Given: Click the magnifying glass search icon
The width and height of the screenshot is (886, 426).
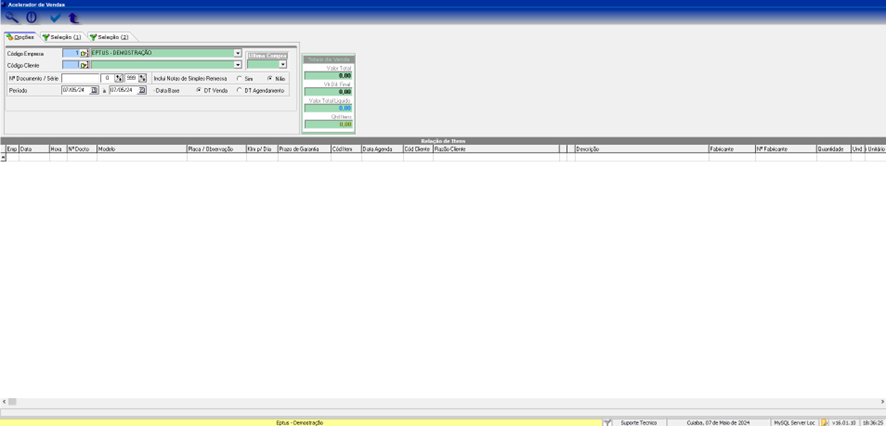Looking at the screenshot, I should point(12,18).
